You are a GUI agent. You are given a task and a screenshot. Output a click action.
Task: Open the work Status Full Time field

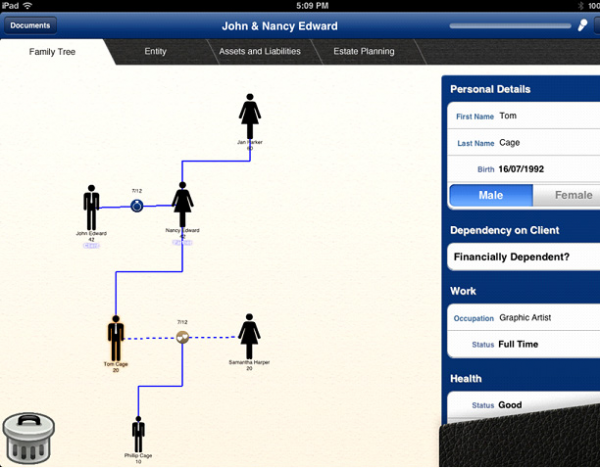pyautogui.click(x=520, y=344)
